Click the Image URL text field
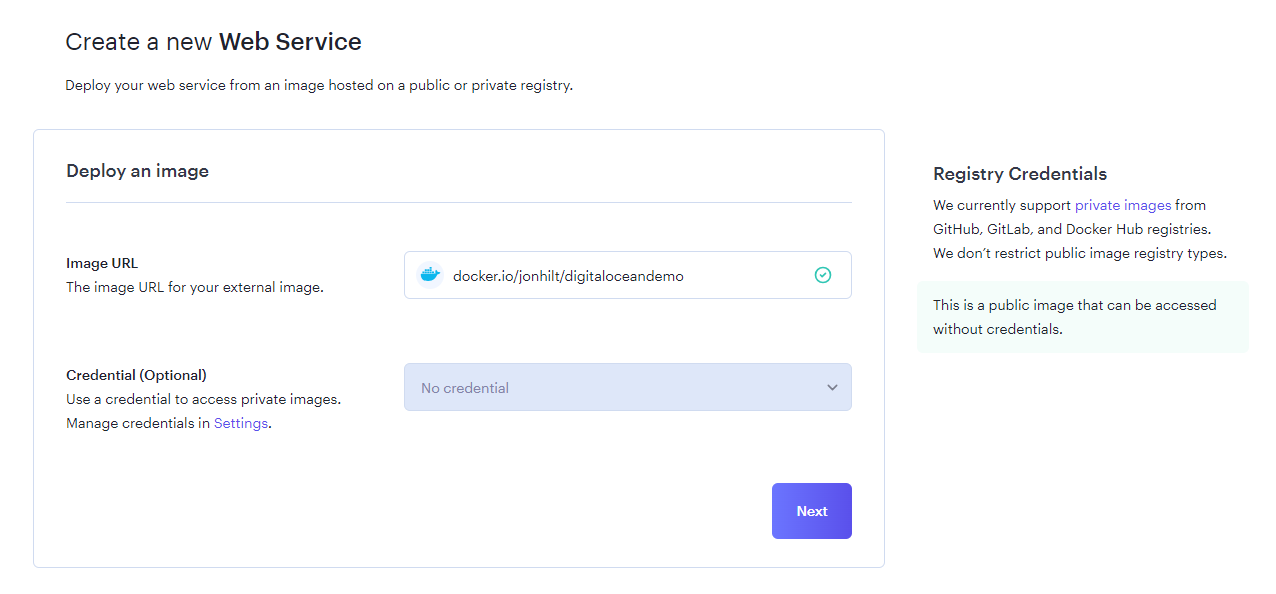1276x594 pixels. (x=628, y=275)
